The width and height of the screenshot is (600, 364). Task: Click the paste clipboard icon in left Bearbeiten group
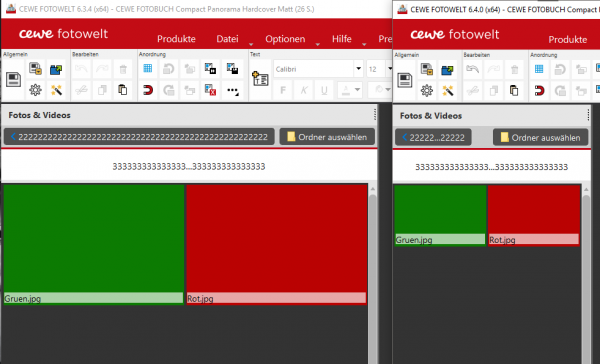[x=122, y=90]
